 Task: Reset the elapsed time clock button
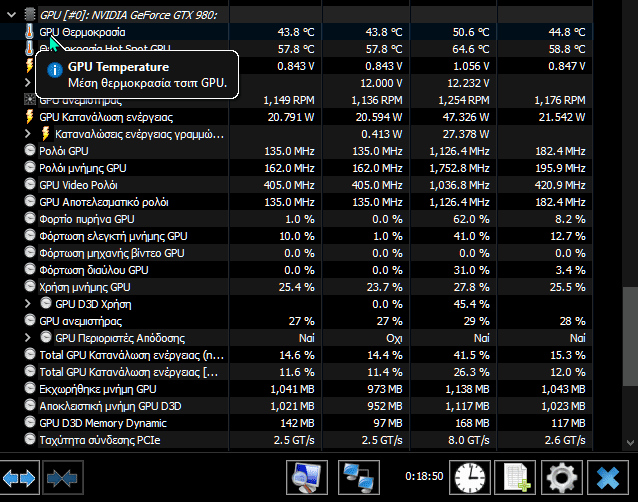coord(470,478)
